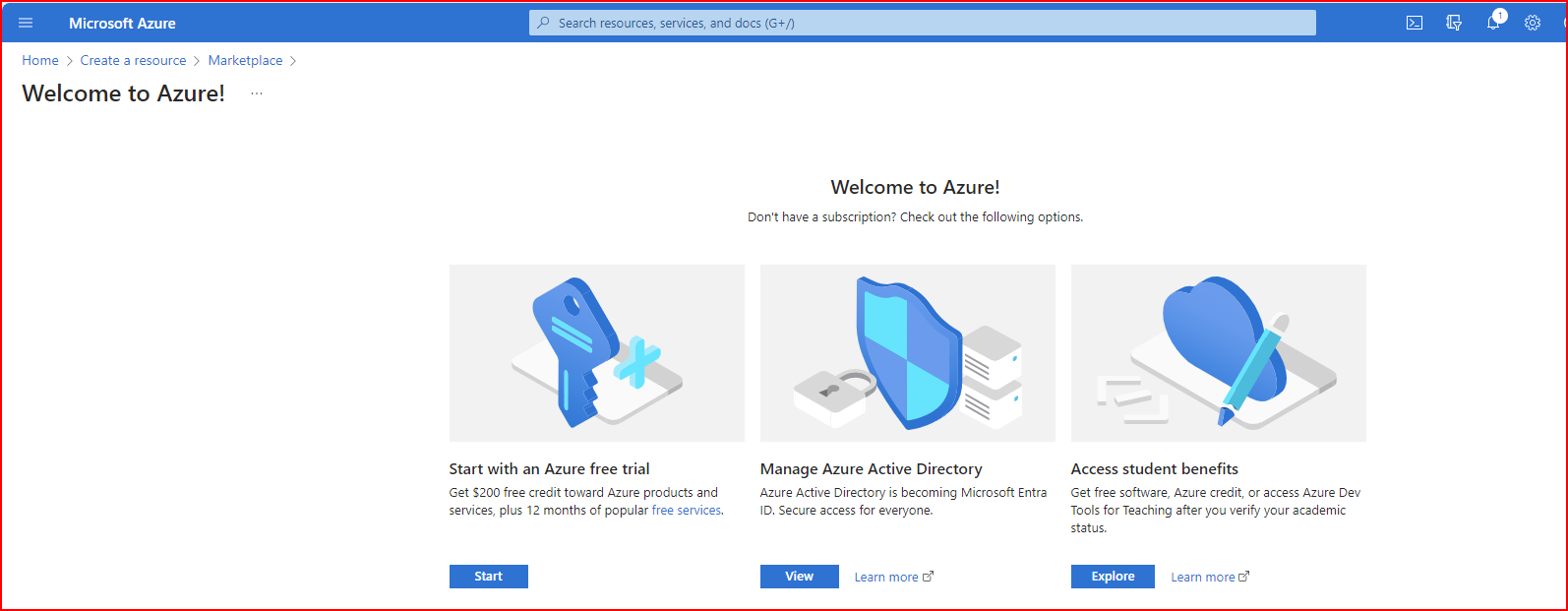
Task: Click the Manage Azure Active Directory heading
Action: pyautogui.click(x=871, y=469)
